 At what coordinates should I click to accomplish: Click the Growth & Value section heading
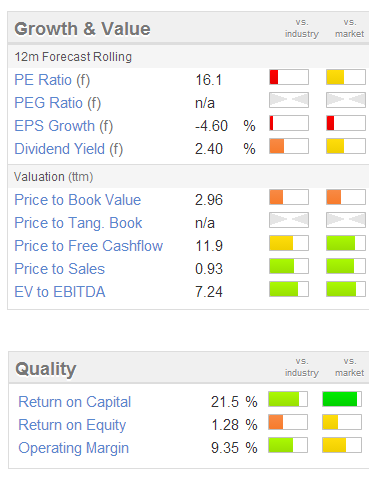click(82, 29)
